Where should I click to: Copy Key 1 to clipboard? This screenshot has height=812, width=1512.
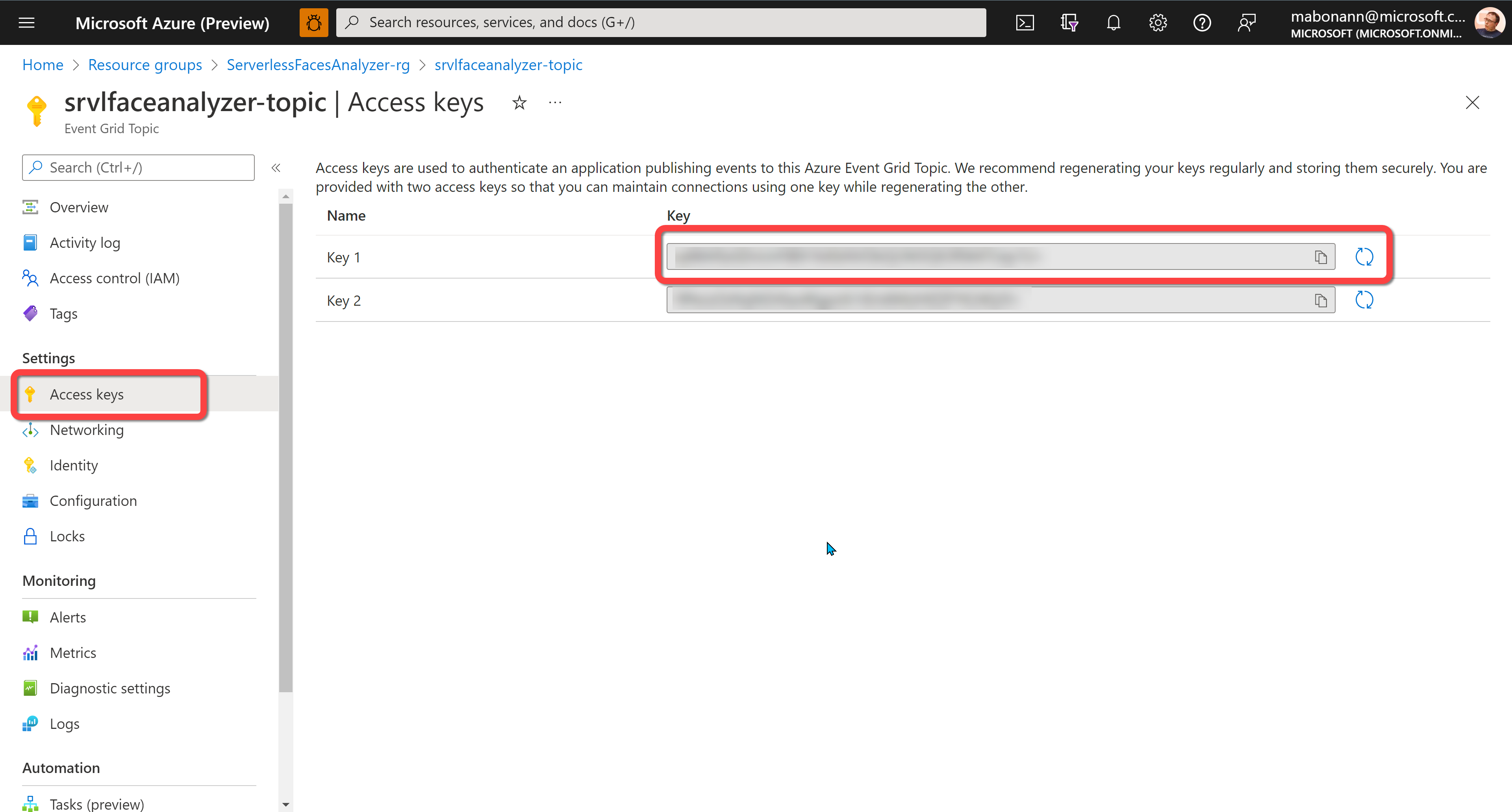1320,257
